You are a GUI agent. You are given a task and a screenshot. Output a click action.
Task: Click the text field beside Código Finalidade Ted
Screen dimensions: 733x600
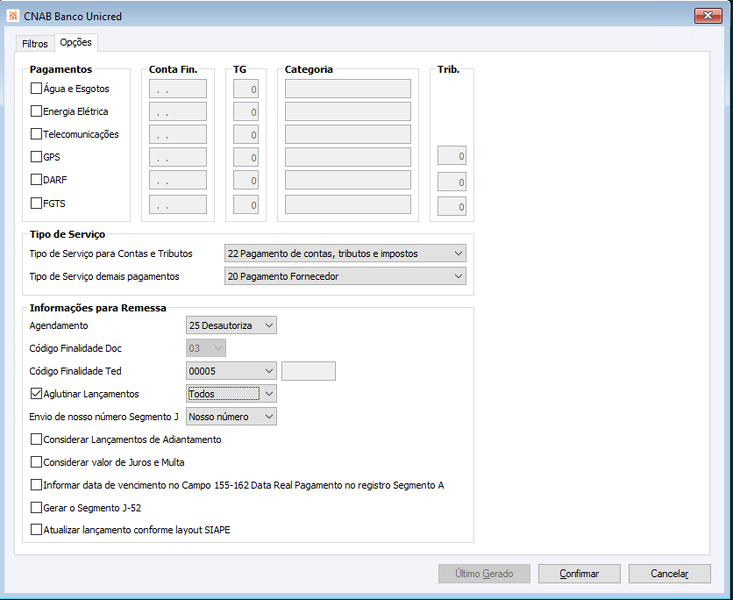point(309,371)
